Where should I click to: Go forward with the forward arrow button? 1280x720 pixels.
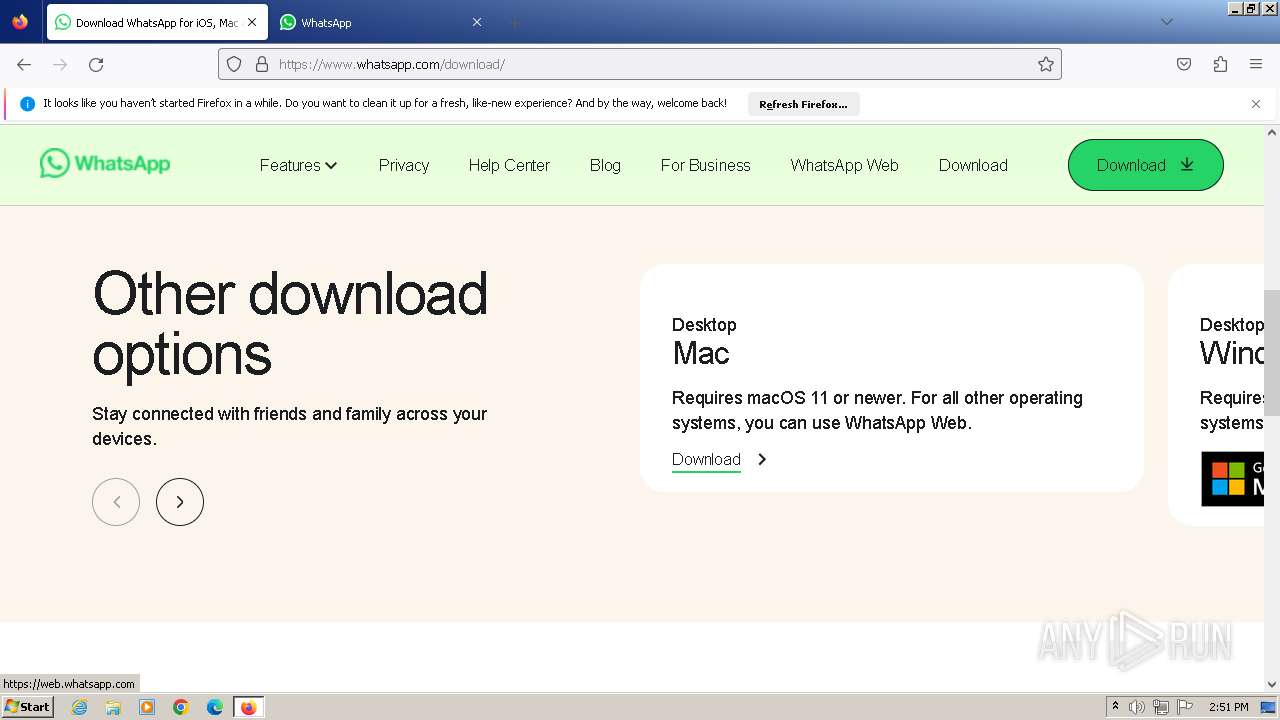pyautogui.click(x=60, y=64)
